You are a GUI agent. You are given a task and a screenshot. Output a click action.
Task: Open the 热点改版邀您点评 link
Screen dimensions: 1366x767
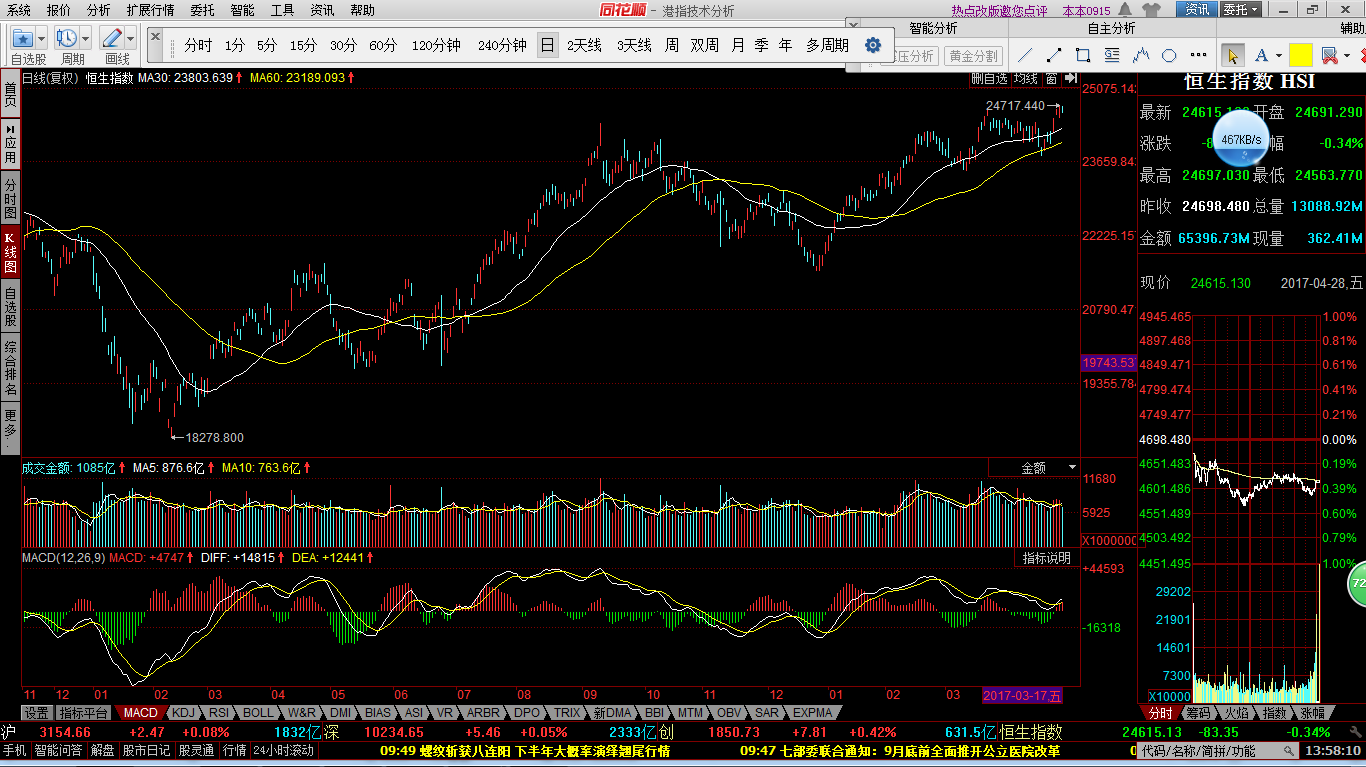click(x=999, y=11)
